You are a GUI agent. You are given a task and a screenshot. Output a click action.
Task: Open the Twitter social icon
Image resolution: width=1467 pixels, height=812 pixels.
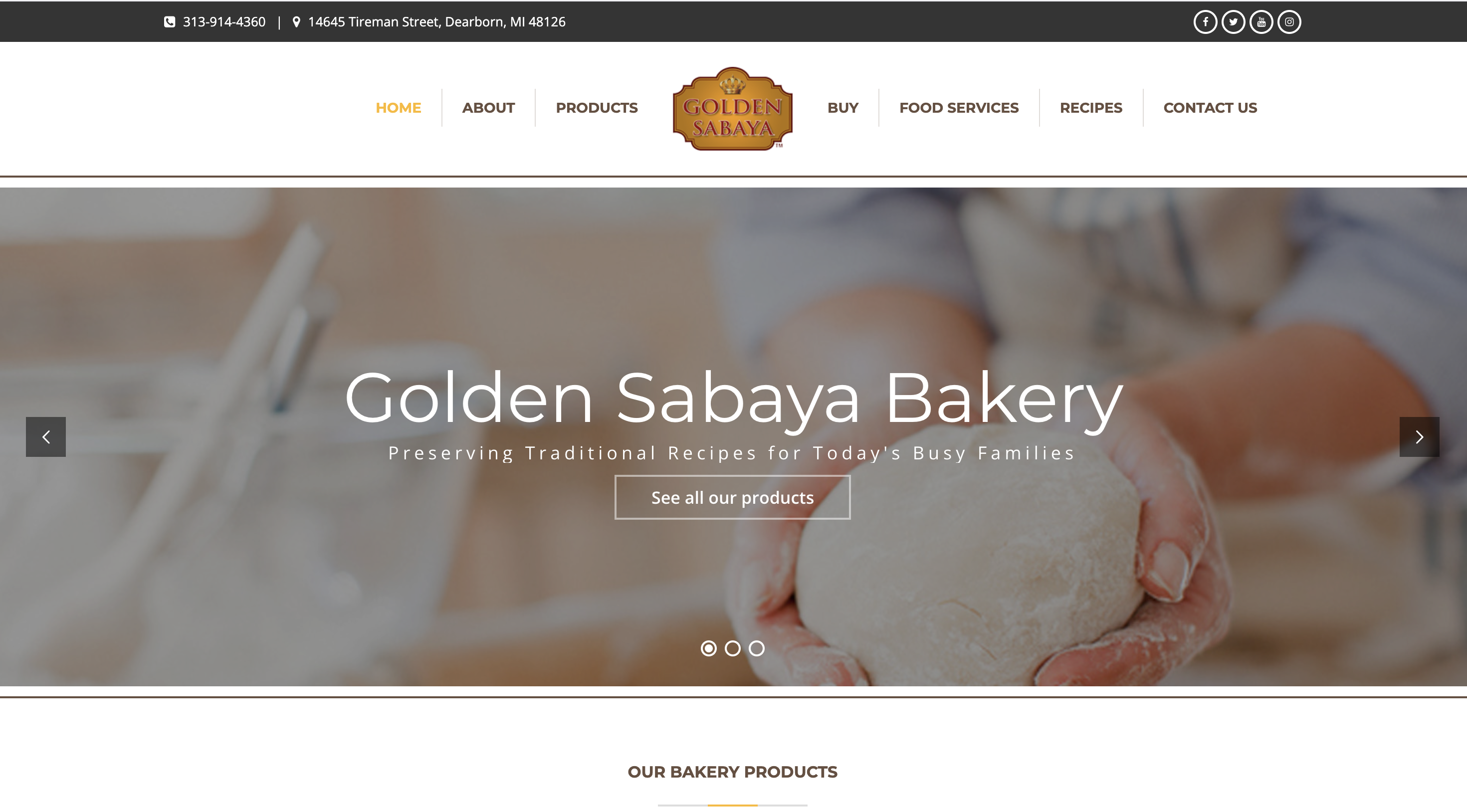coord(1233,21)
